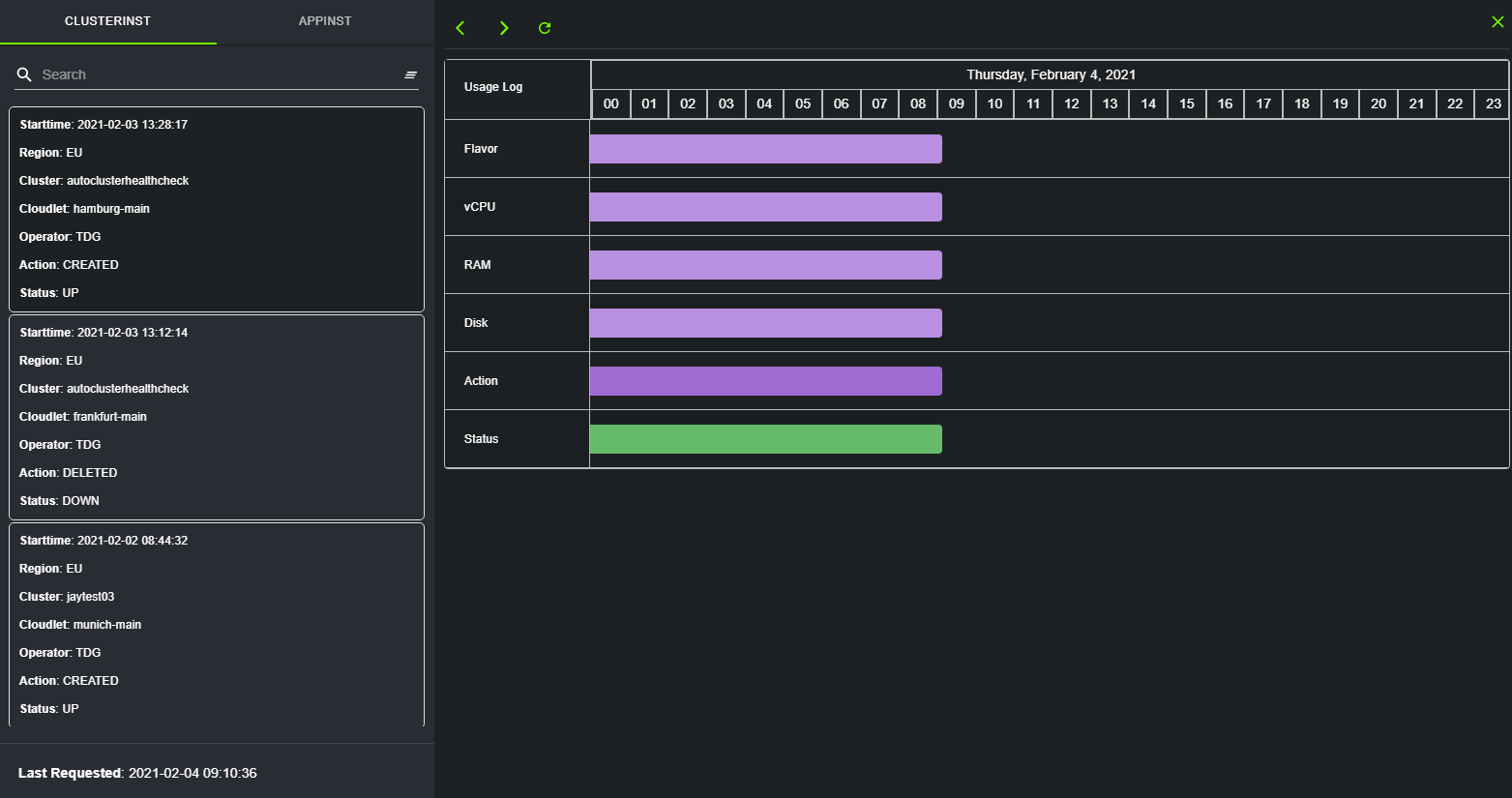Go to the next day arrow
Viewport: 1512px width, 798px height.
tap(503, 28)
